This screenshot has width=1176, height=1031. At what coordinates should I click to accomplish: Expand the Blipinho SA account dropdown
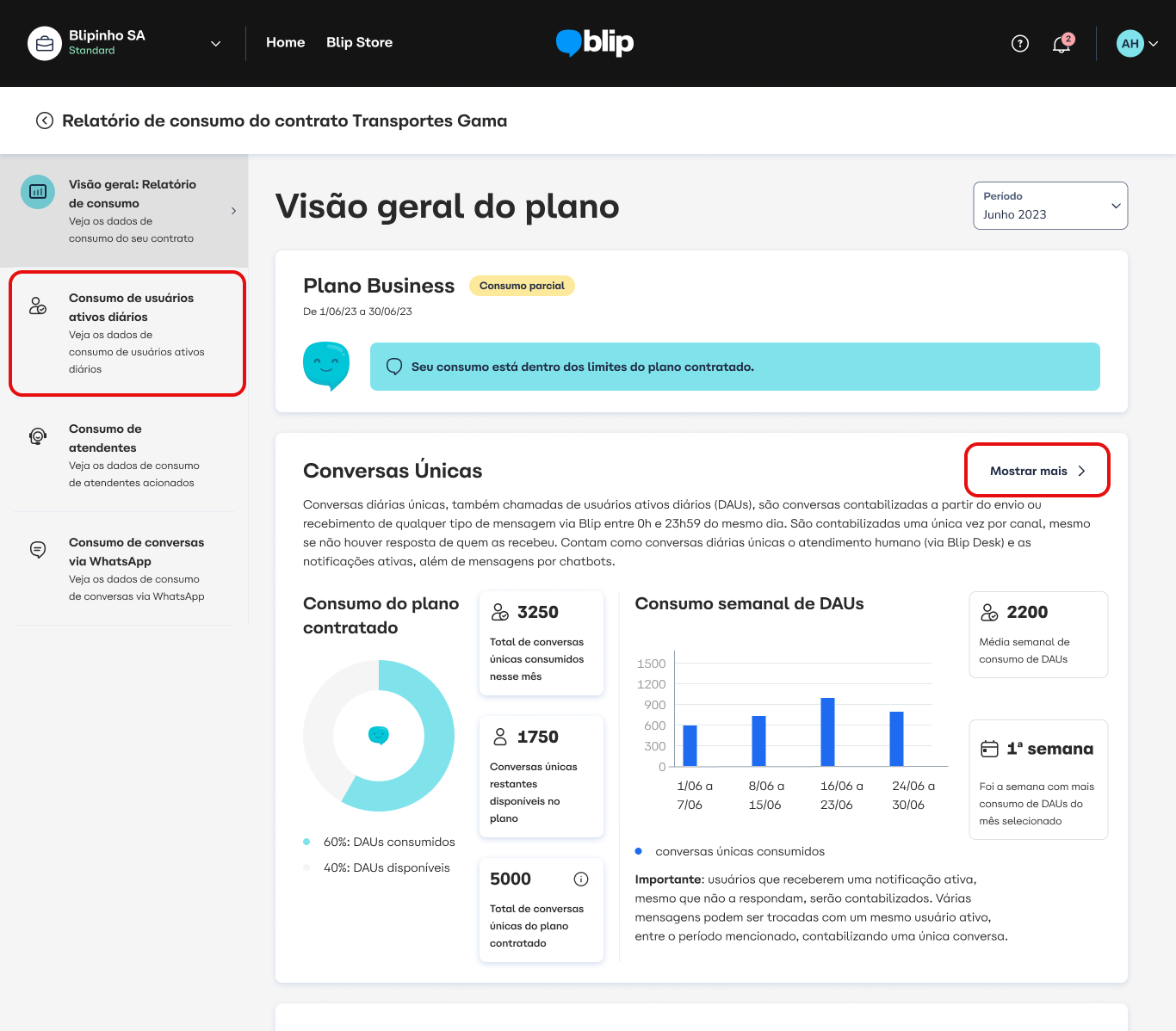click(x=216, y=44)
